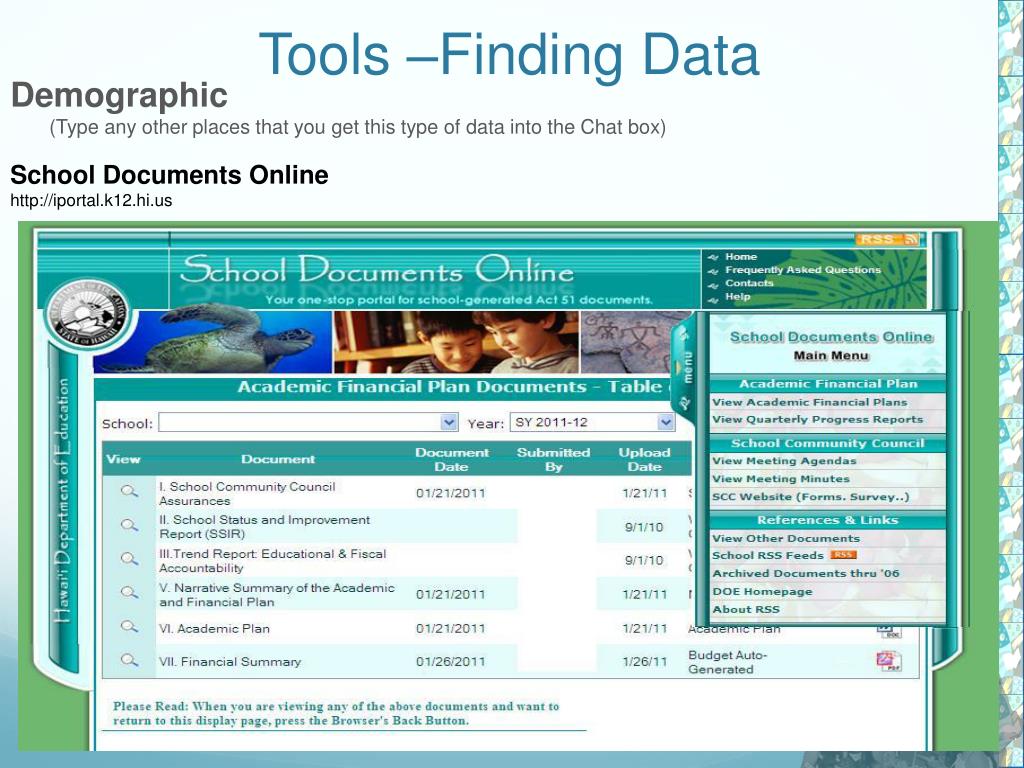Click the Submitted By column header
1024x768 pixels.
point(553,459)
